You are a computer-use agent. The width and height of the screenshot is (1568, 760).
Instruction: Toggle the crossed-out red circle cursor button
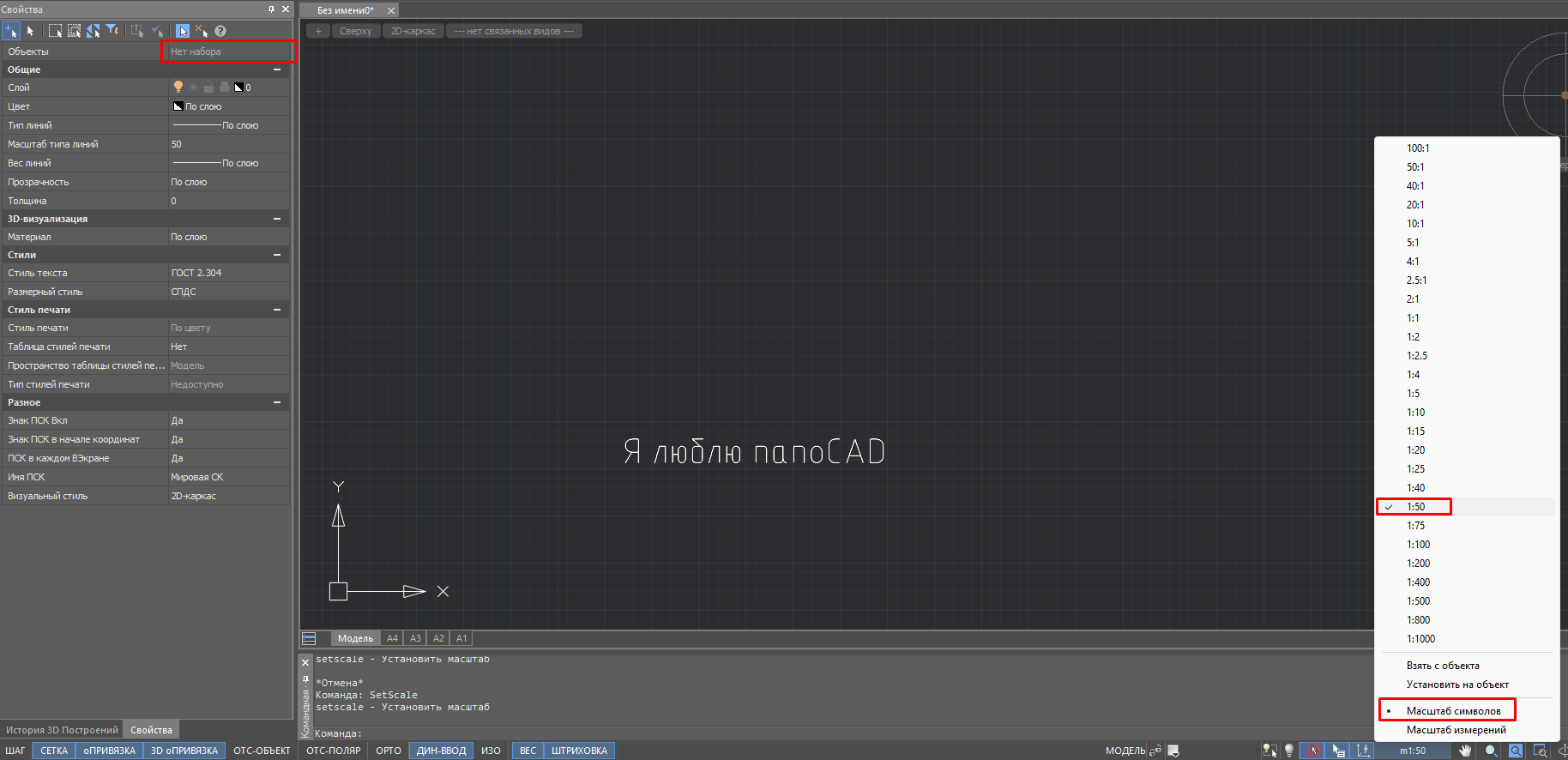click(1313, 751)
